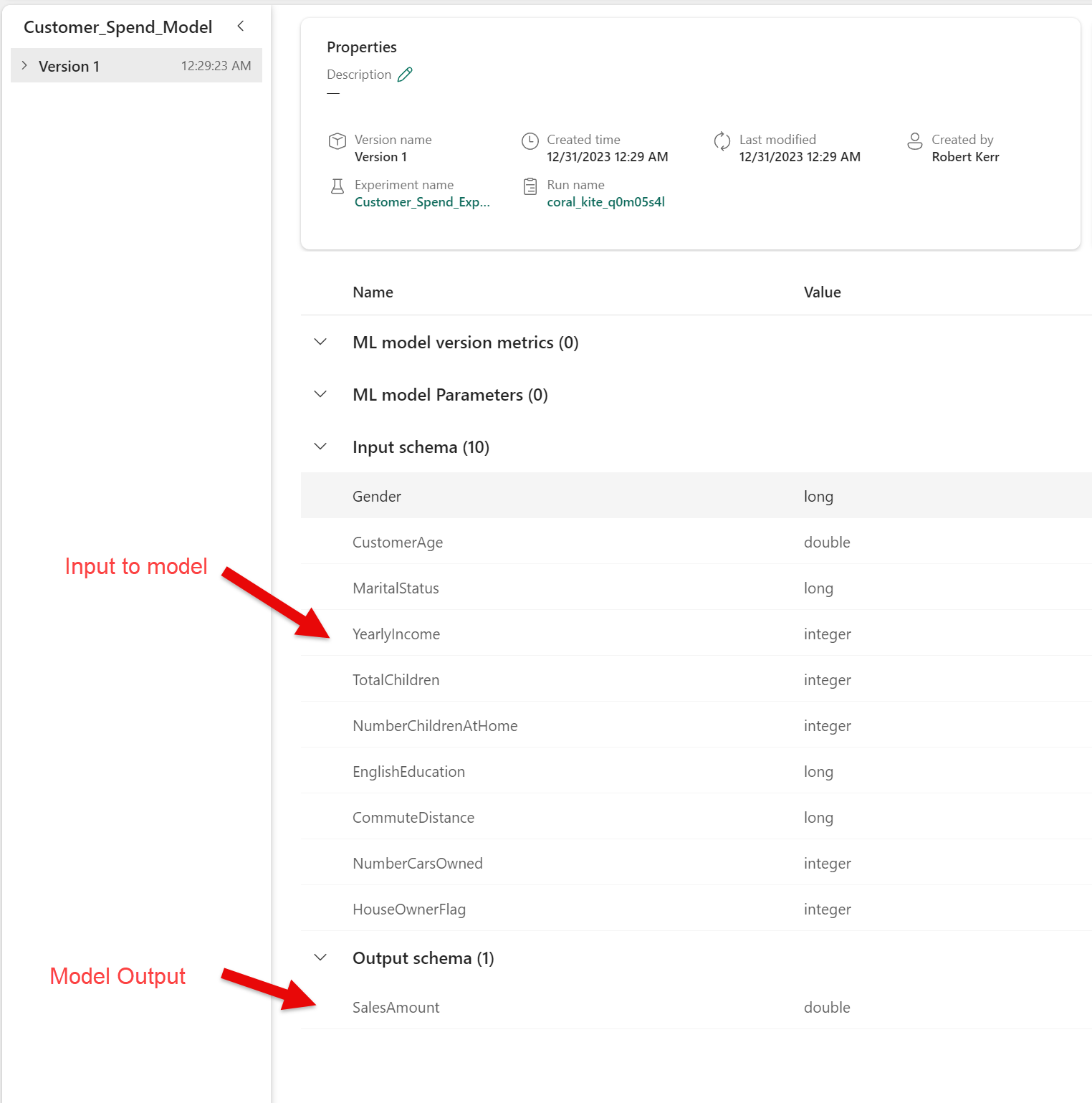The height and width of the screenshot is (1103, 1092).
Task: Collapse the Input schema section
Action: point(320,447)
